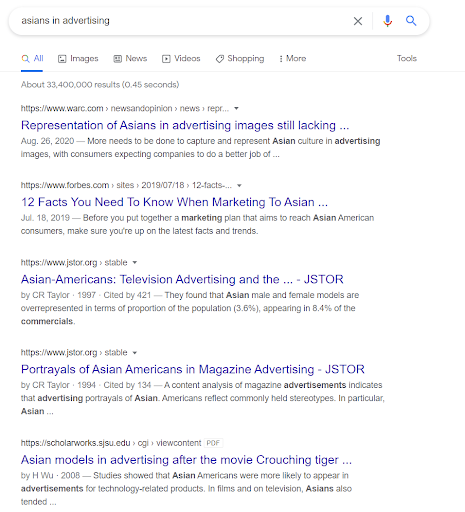Select the All results tab

pyautogui.click(x=32, y=59)
